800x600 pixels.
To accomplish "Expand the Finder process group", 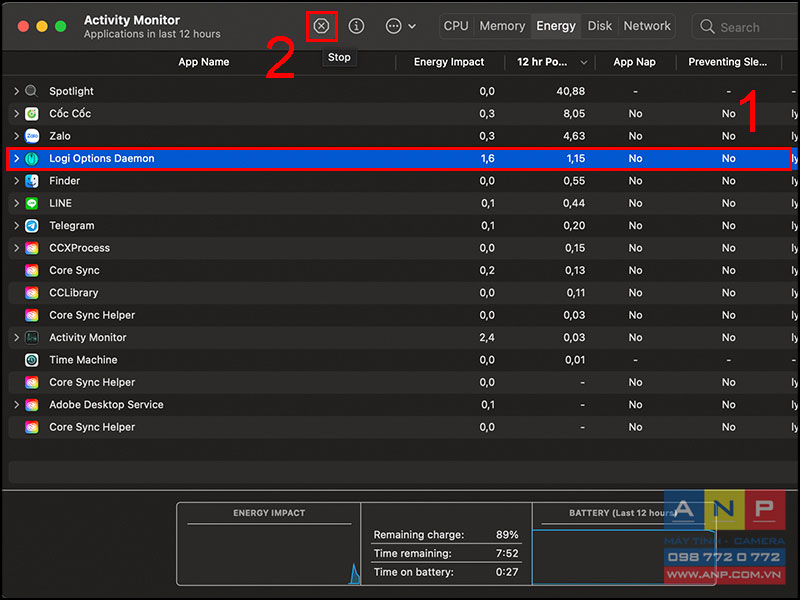I will (16, 181).
